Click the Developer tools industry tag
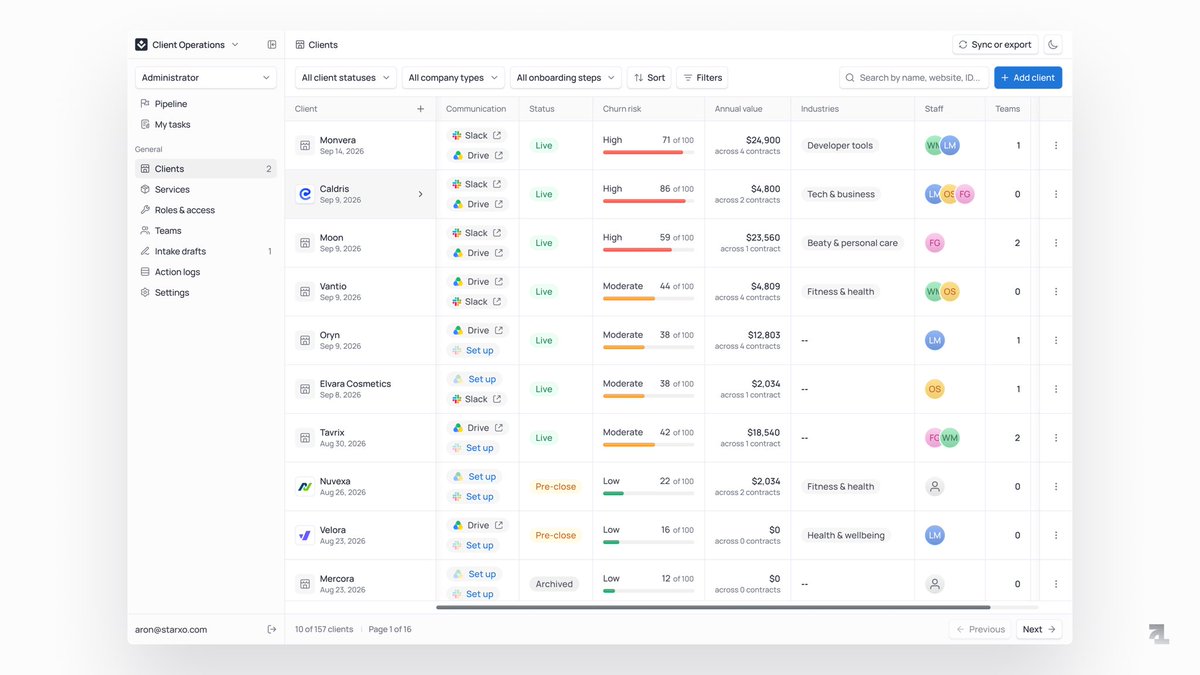 [840, 146]
